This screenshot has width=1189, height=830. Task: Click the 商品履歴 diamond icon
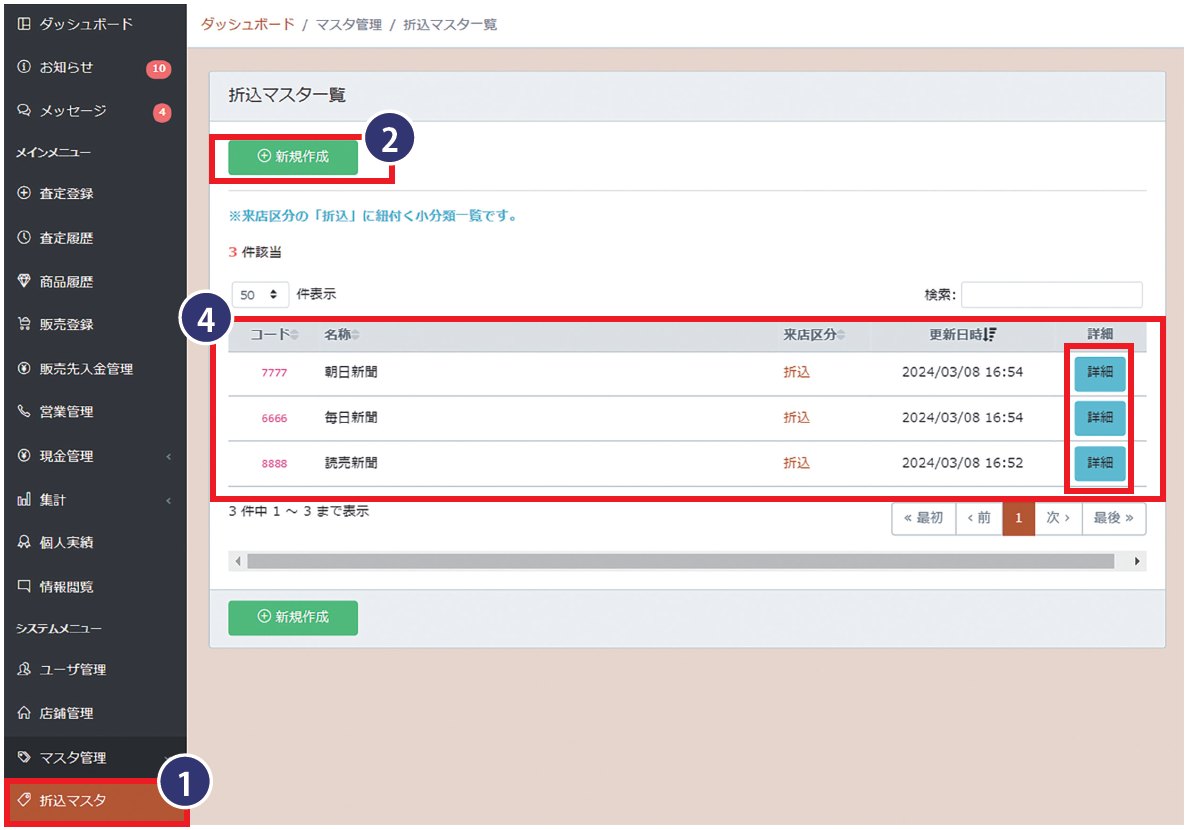point(24,282)
